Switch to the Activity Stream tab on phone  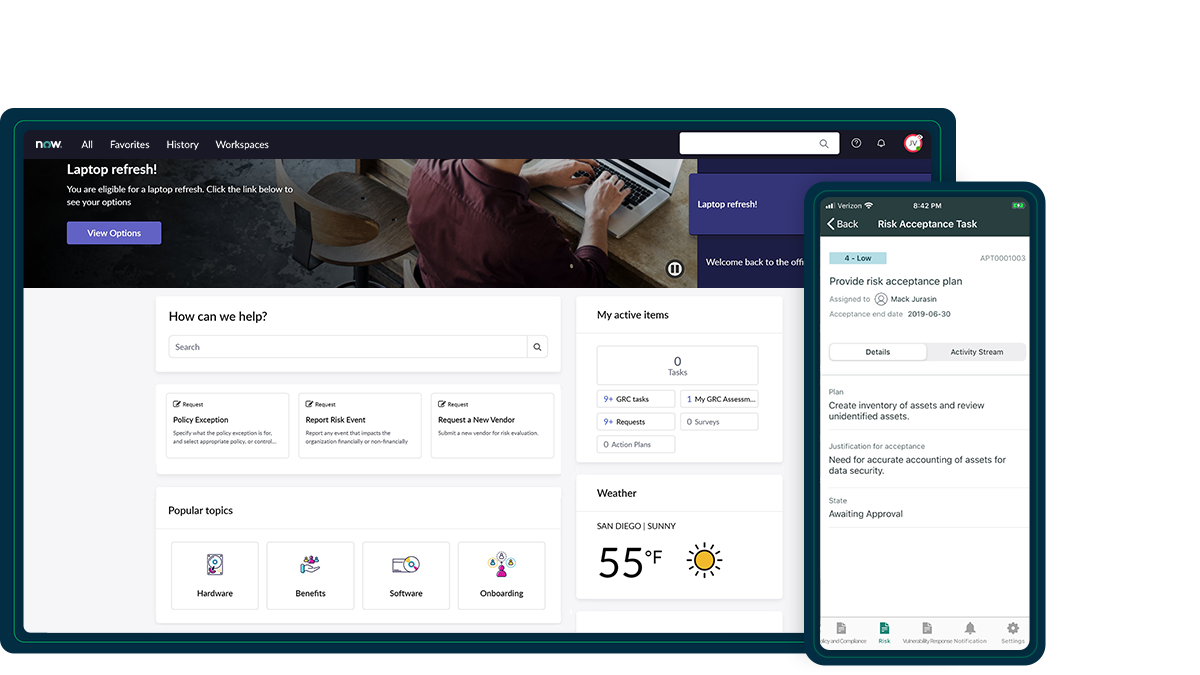977,352
